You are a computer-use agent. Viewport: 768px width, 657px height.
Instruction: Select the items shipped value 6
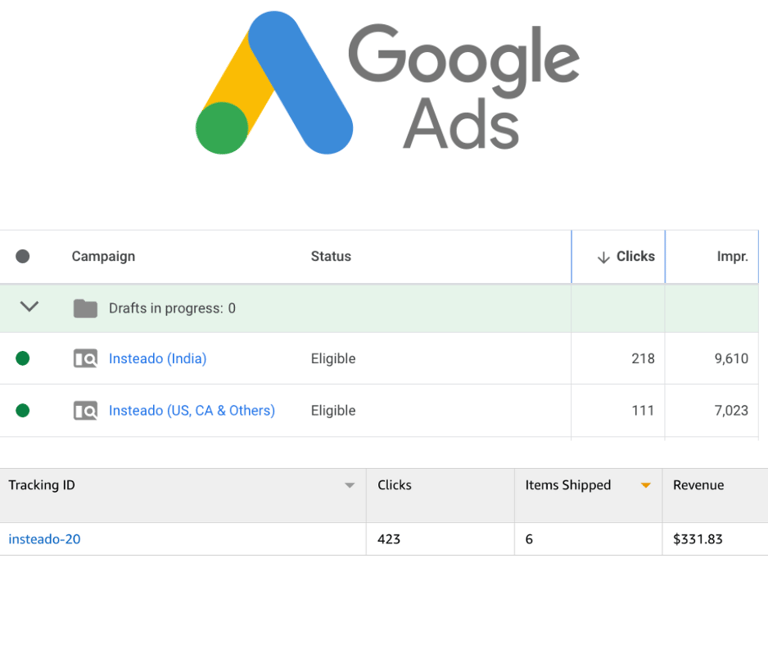coord(529,539)
